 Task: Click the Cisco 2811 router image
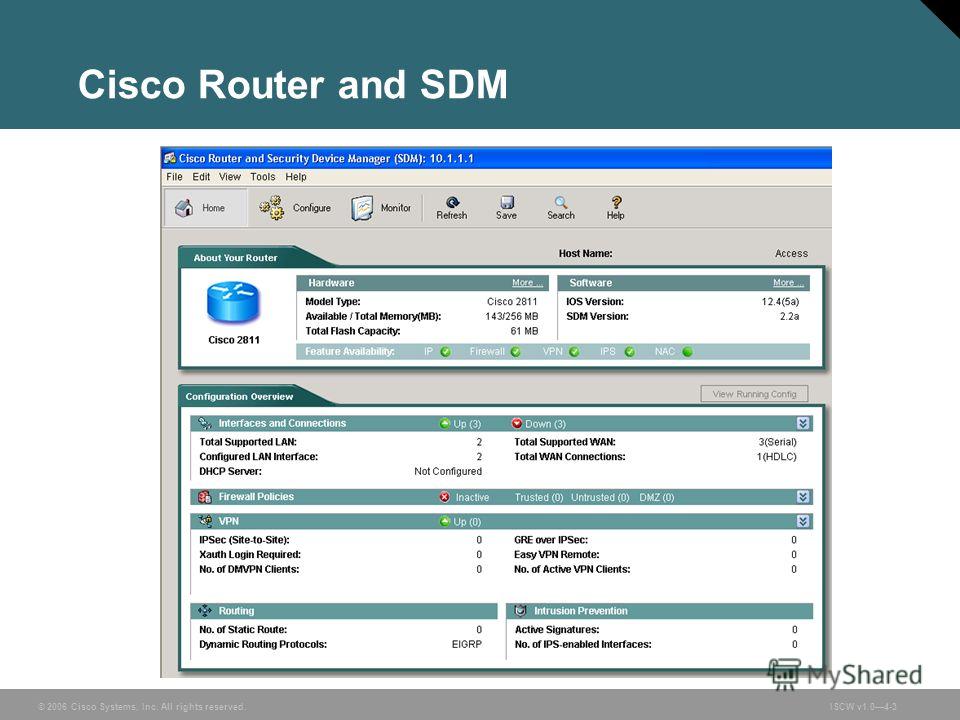click(233, 303)
